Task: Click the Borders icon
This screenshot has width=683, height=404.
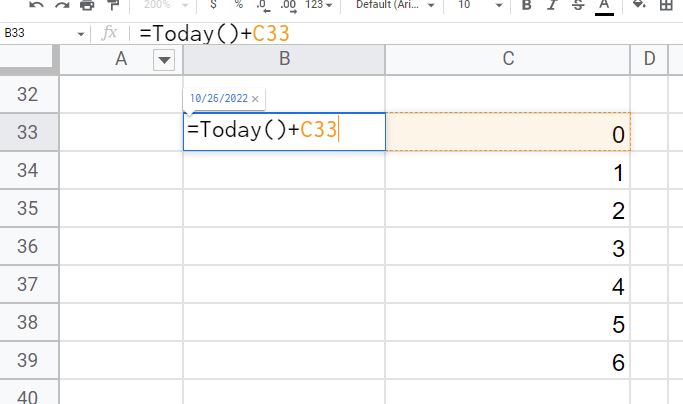Action: coord(666,5)
